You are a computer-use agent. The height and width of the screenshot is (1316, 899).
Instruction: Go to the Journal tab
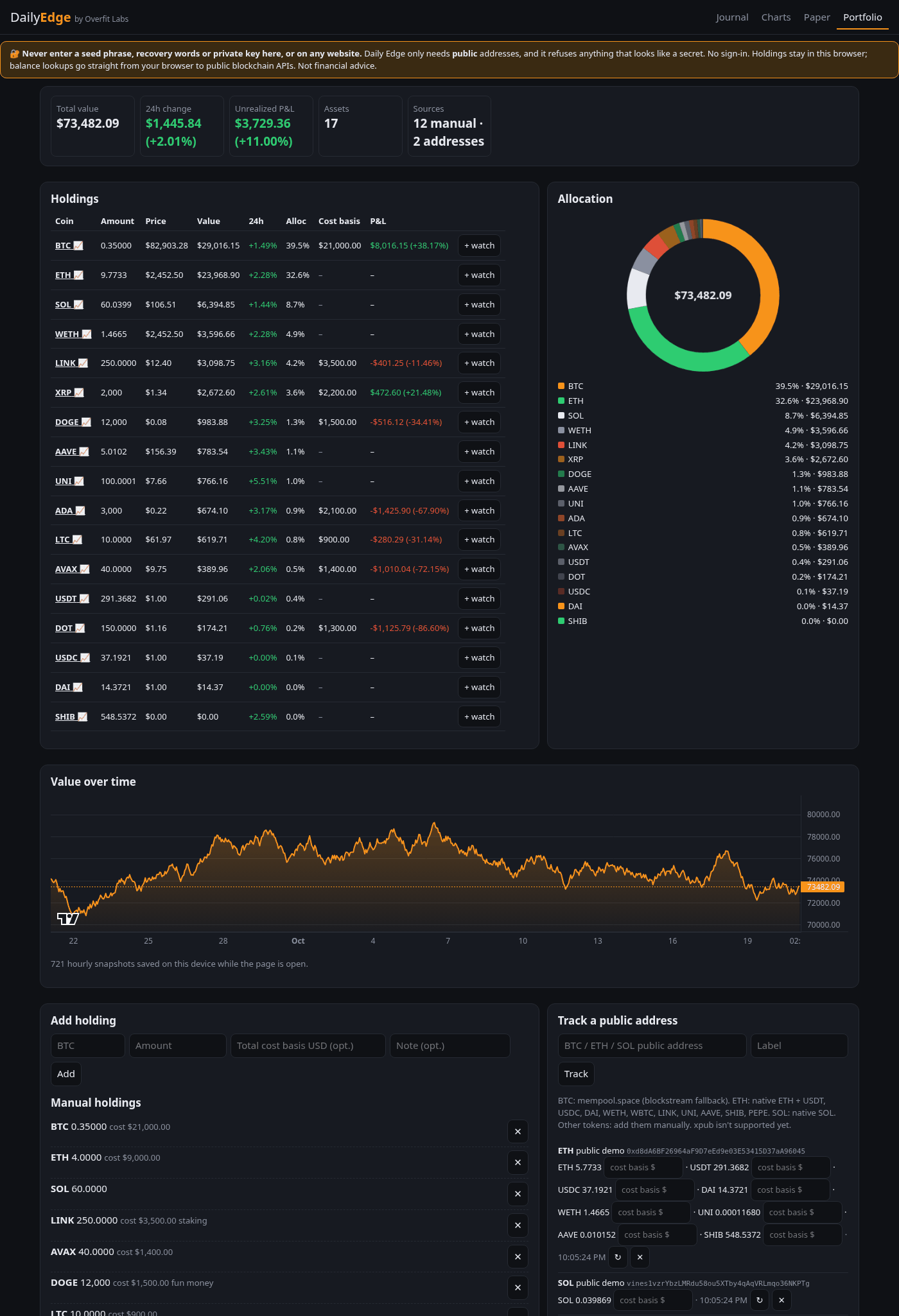[x=732, y=17]
